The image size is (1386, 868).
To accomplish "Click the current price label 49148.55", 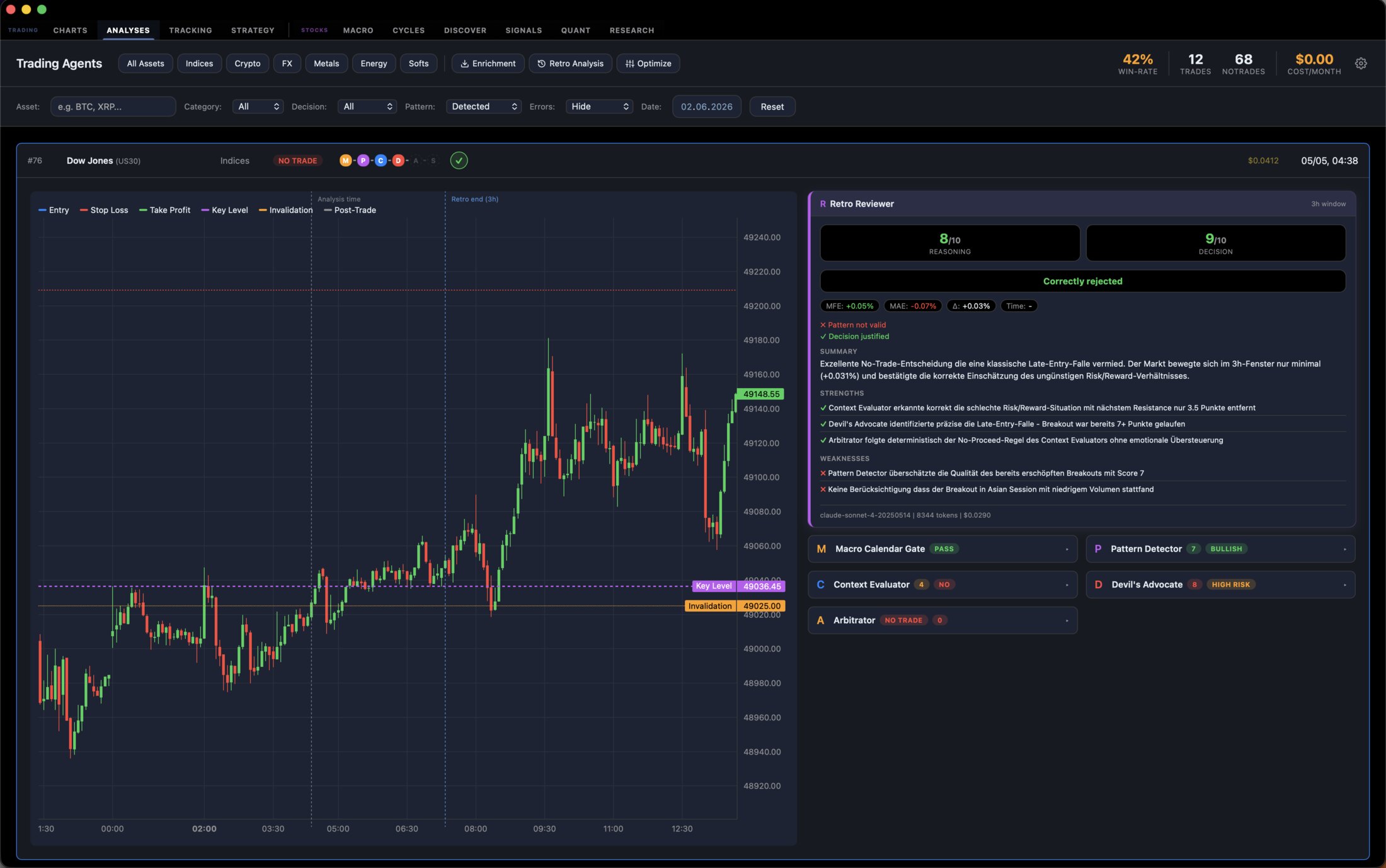I will (x=761, y=394).
